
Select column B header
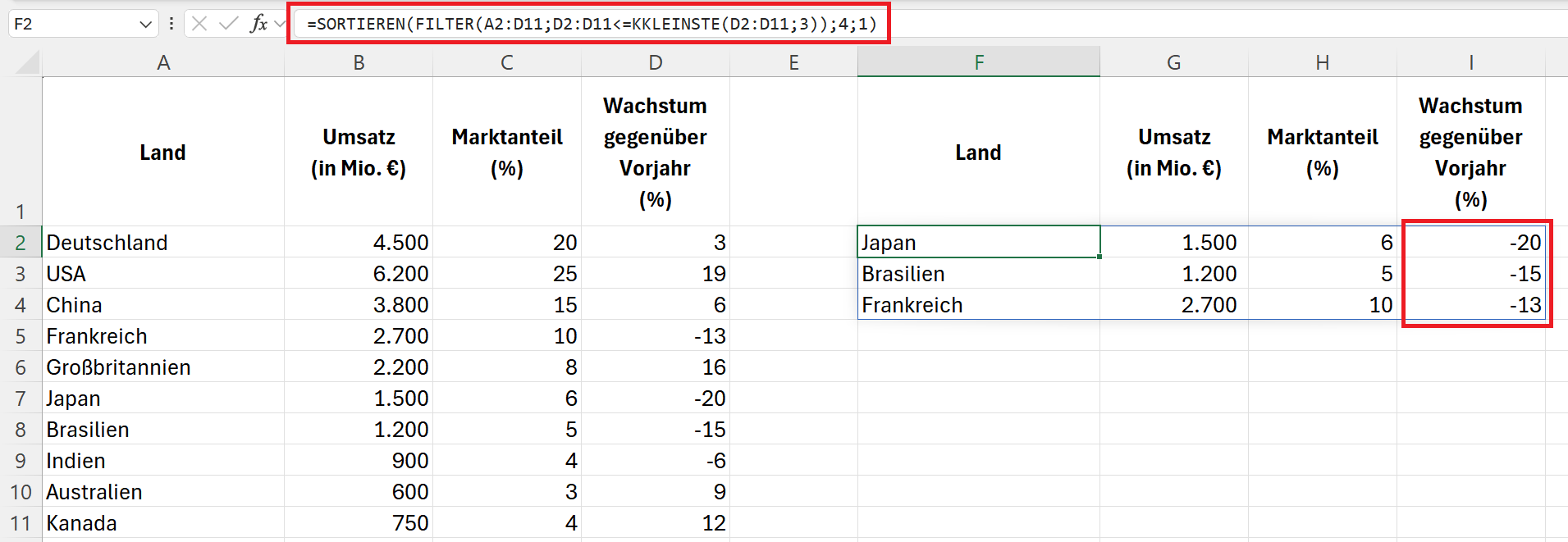(359, 62)
